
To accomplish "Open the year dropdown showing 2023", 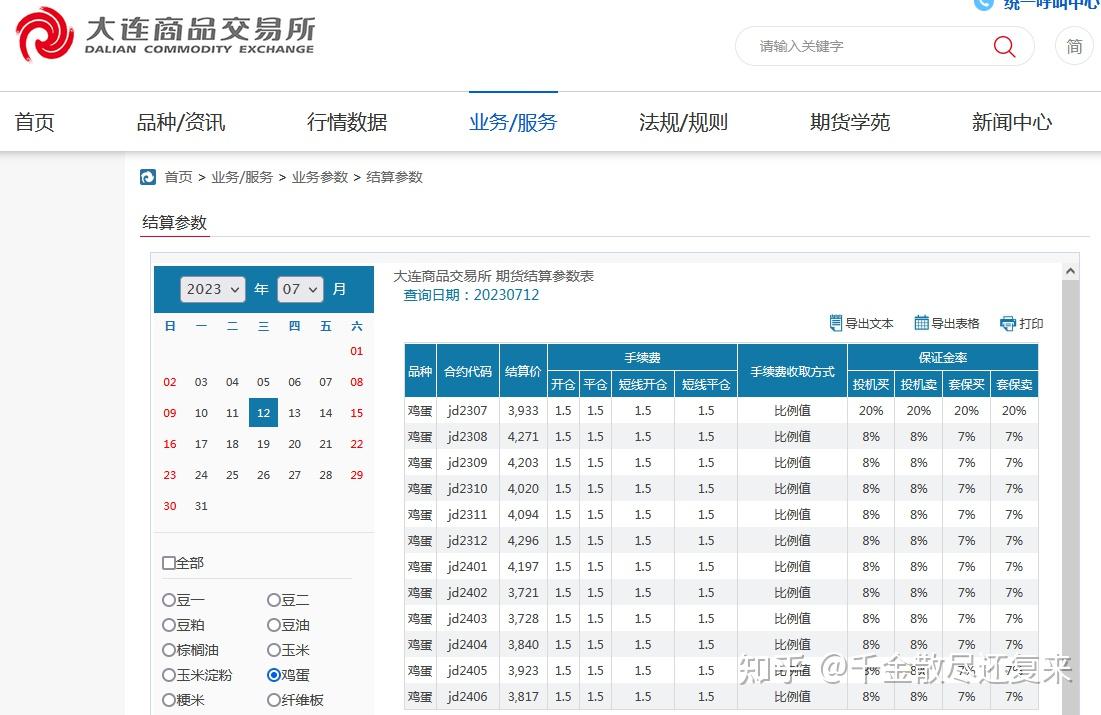I will (211, 289).
